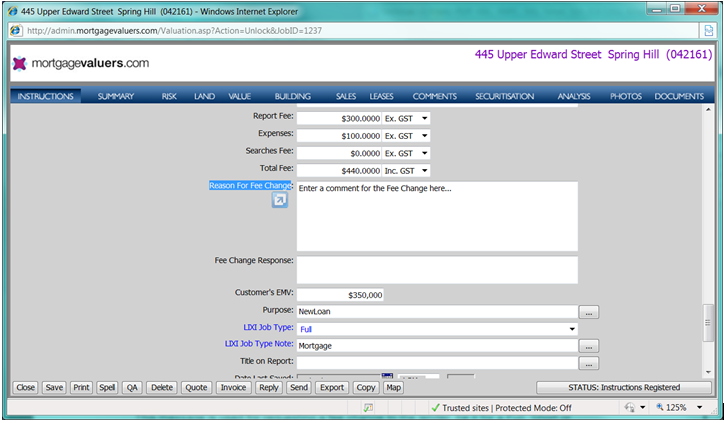Click the zoom magnifier icon showing 125%
This screenshot has width=724, height=423.
[x=660, y=407]
